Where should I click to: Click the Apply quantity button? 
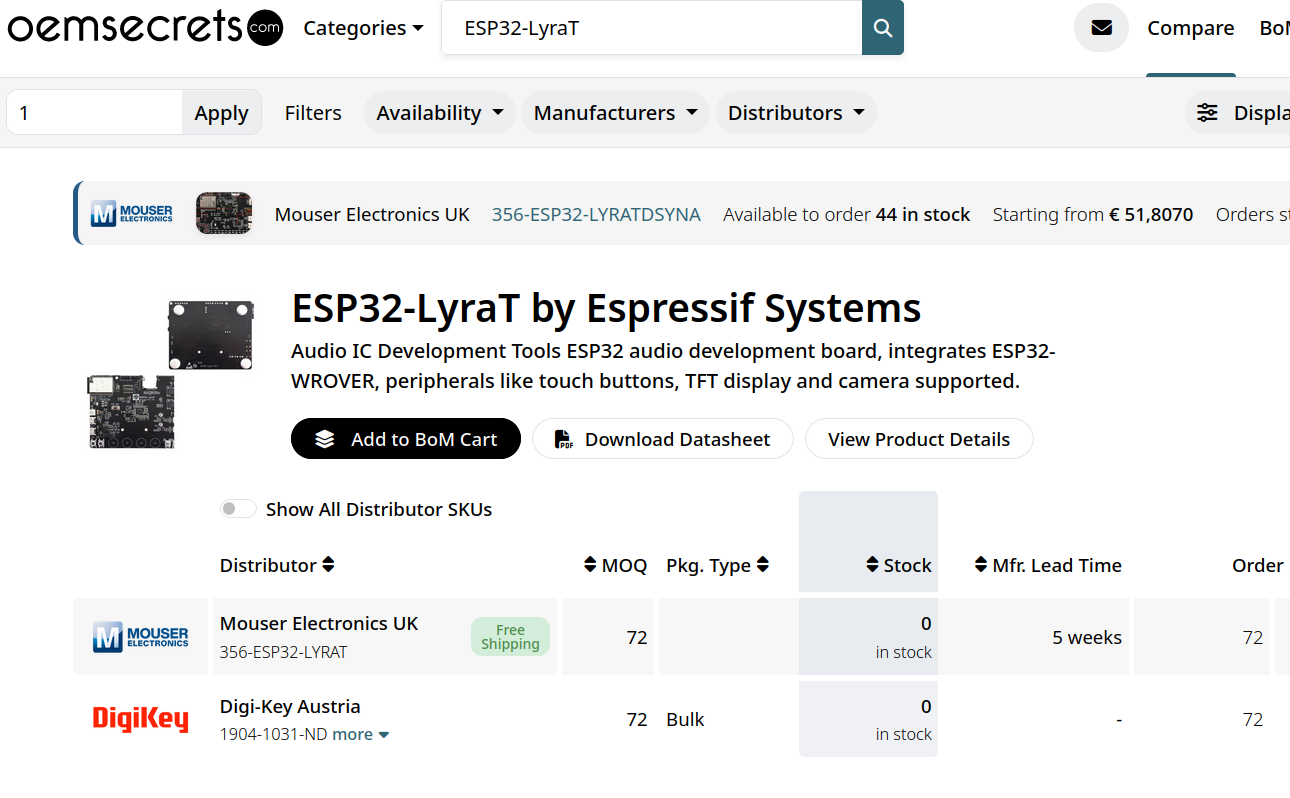[x=221, y=113]
